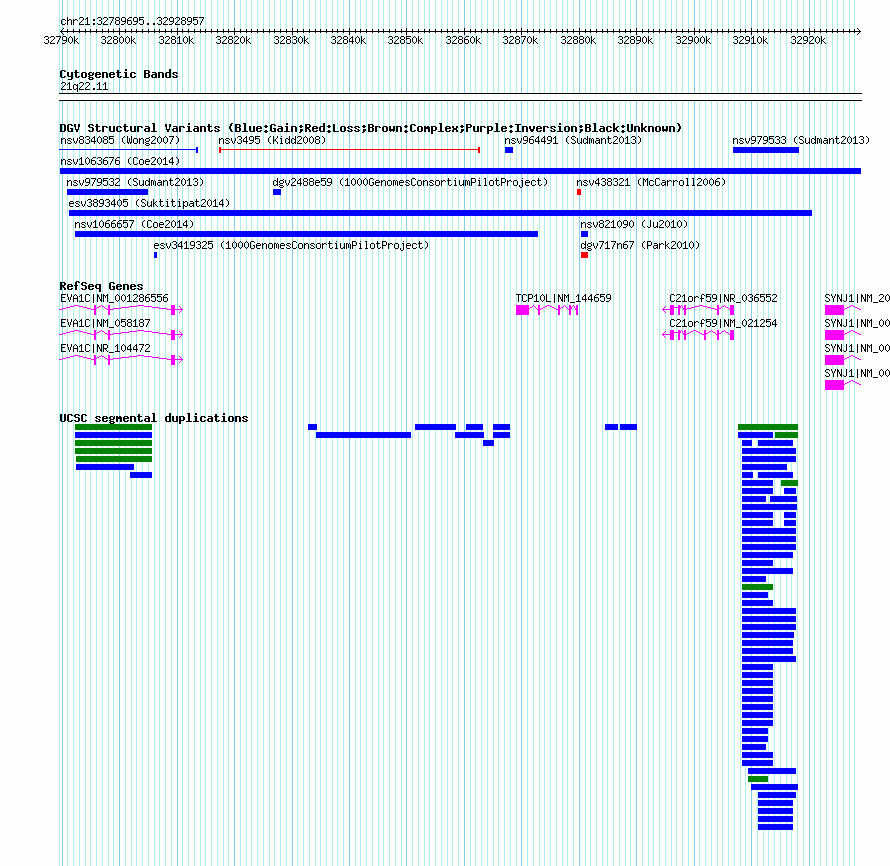
Task: Click the long blue esv3893405 bar
Action: pos(440,213)
